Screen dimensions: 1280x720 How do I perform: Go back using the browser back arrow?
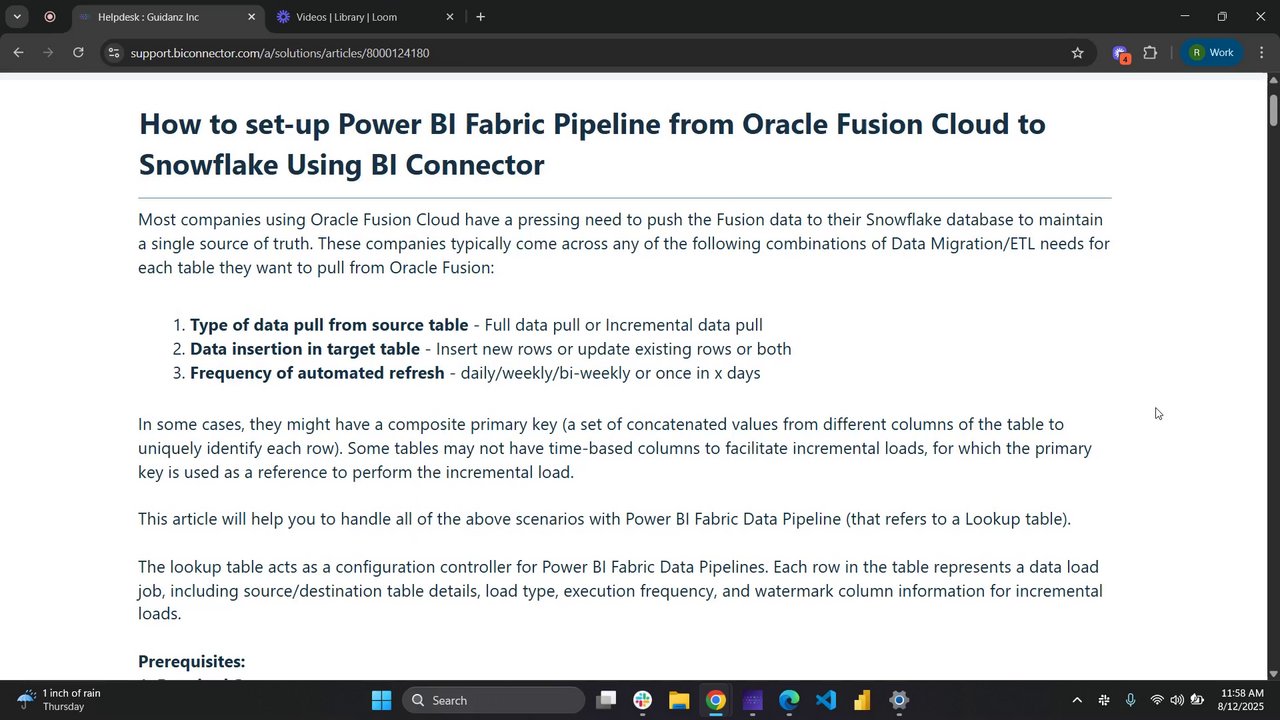pos(18,53)
